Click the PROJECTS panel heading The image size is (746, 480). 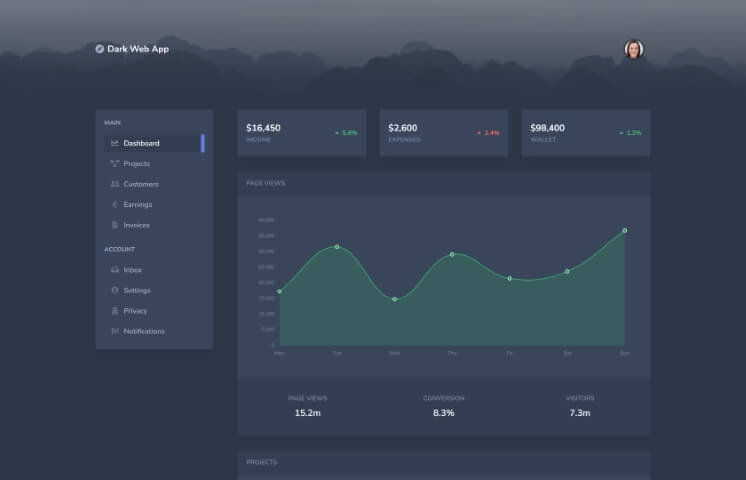pos(262,462)
